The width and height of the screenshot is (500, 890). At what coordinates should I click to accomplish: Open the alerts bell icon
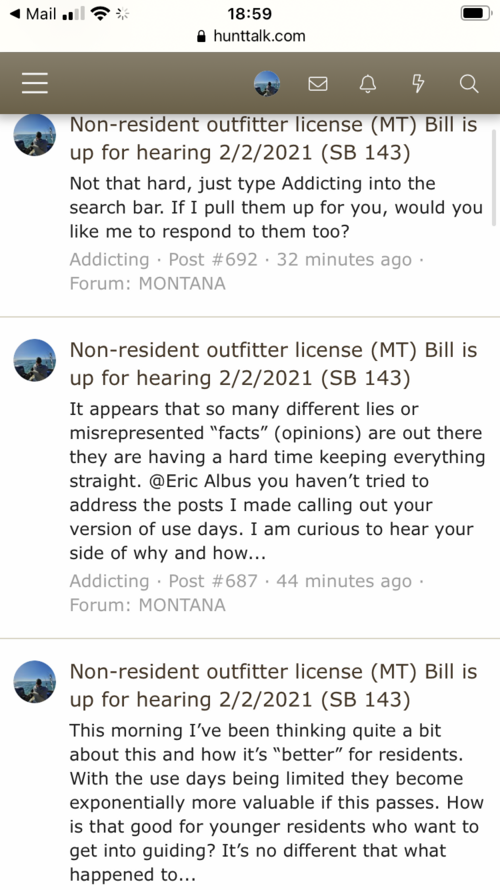(x=368, y=84)
